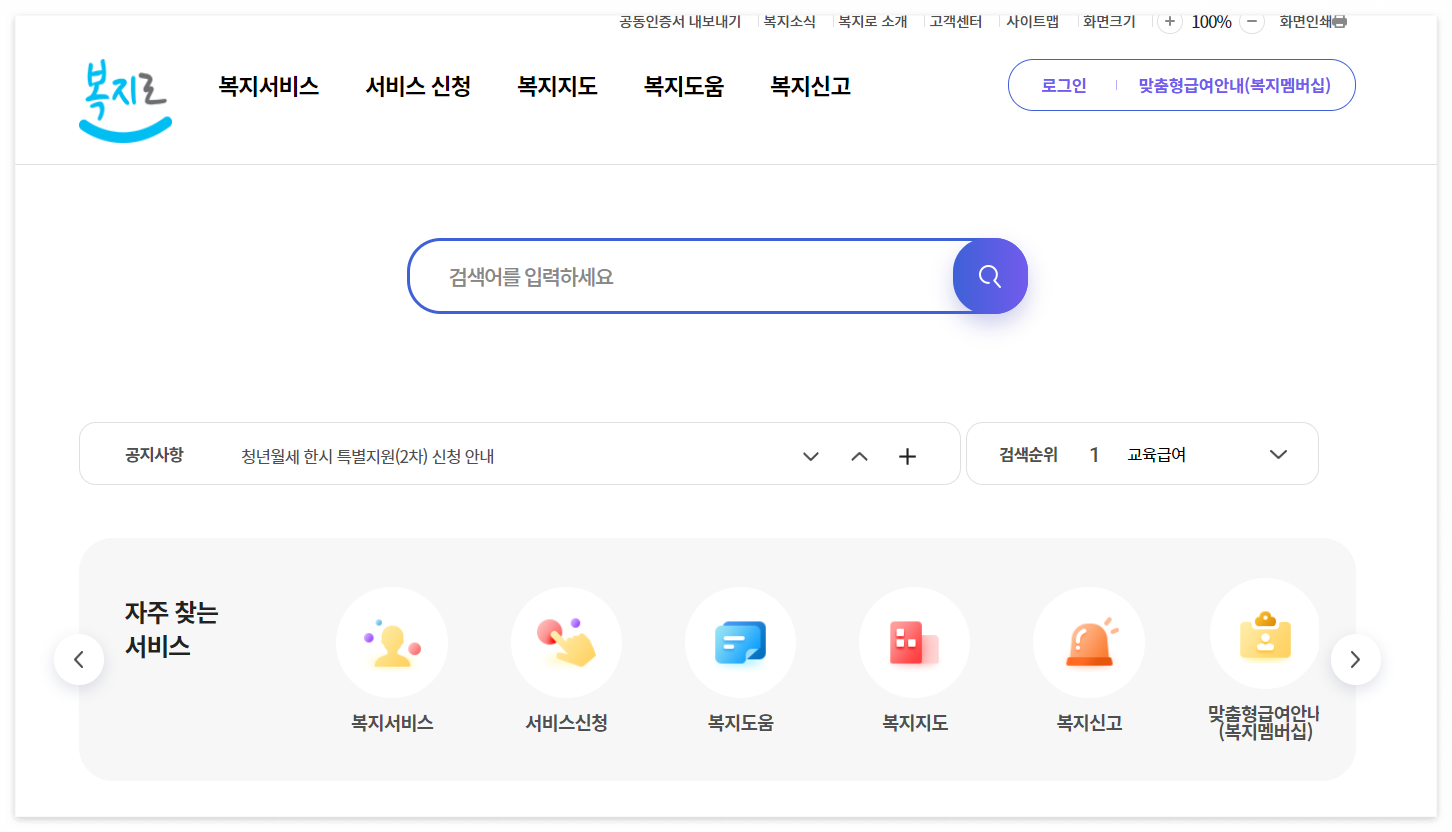Select the 복지지도 red building icon
This screenshot has height=832, width=1452.
[914, 642]
